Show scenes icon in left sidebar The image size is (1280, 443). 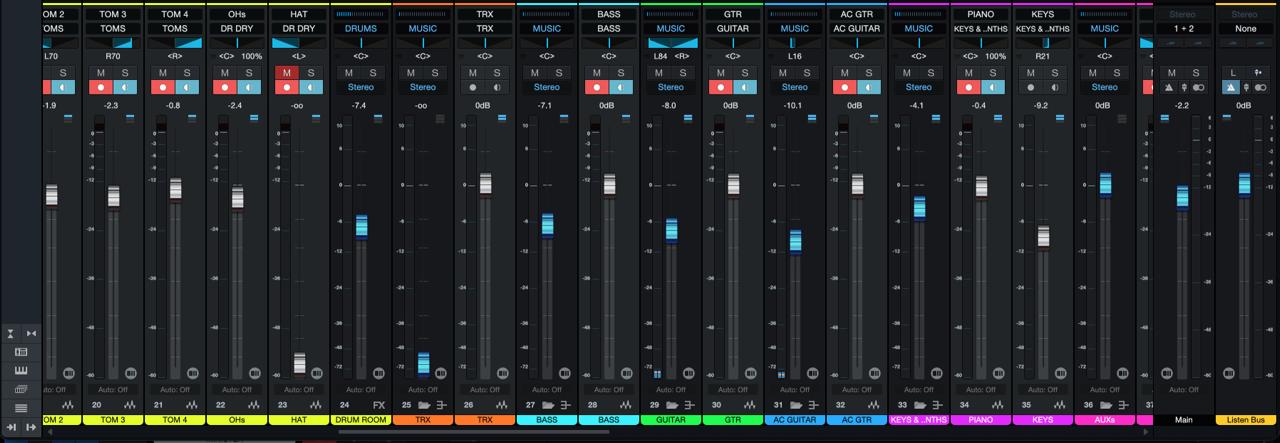[x=21, y=389]
